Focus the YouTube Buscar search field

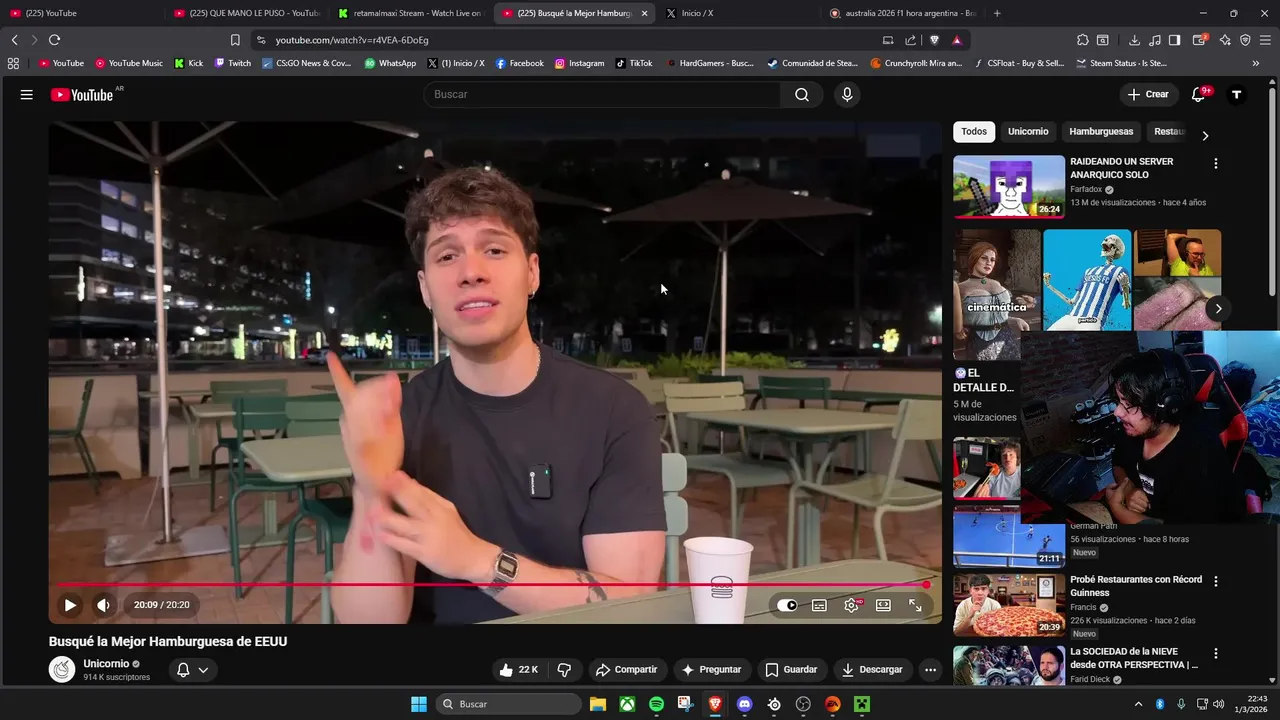[x=602, y=94]
